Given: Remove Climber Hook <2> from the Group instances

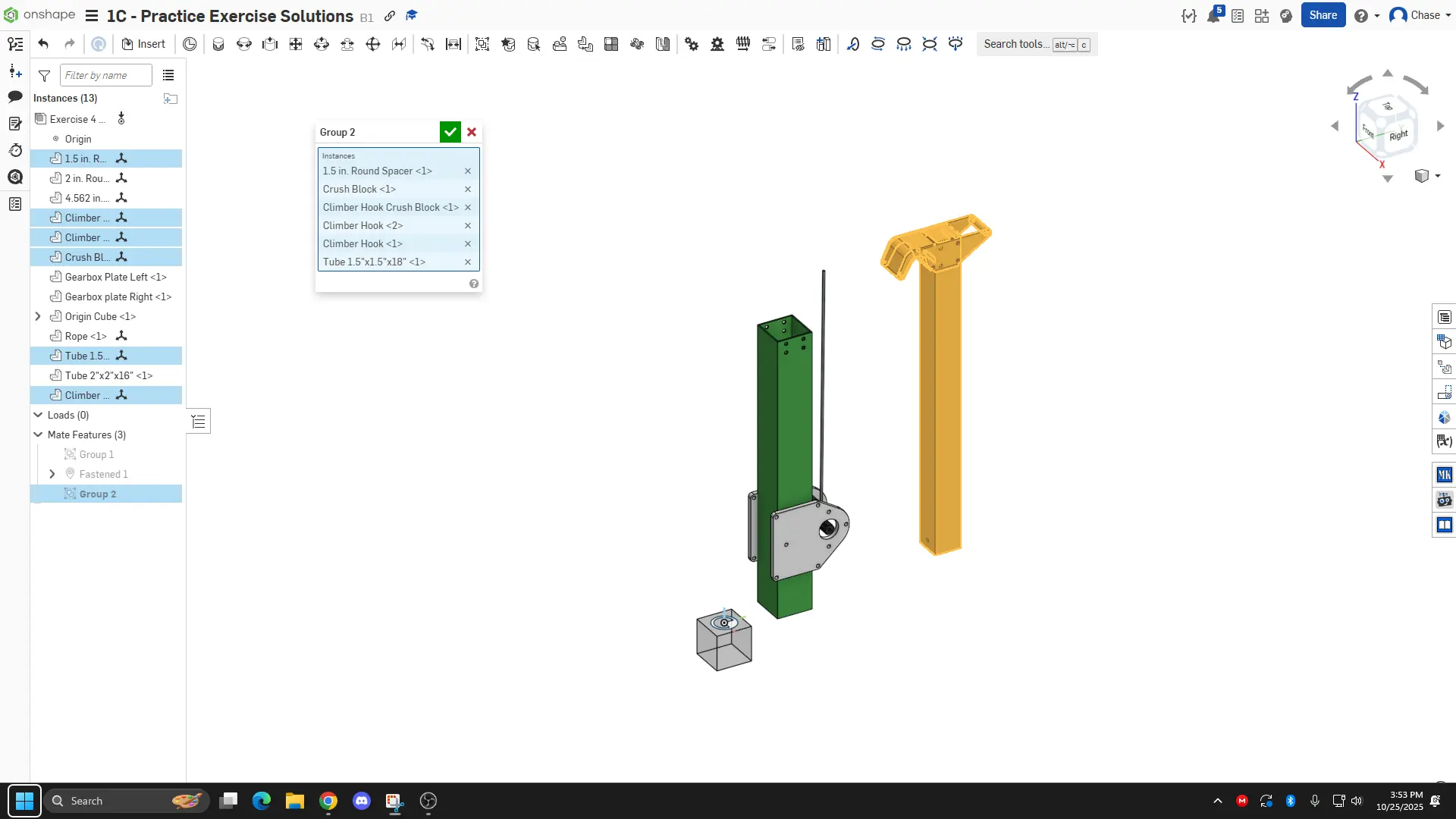Looking at the screenshot, I should (468, 226).
